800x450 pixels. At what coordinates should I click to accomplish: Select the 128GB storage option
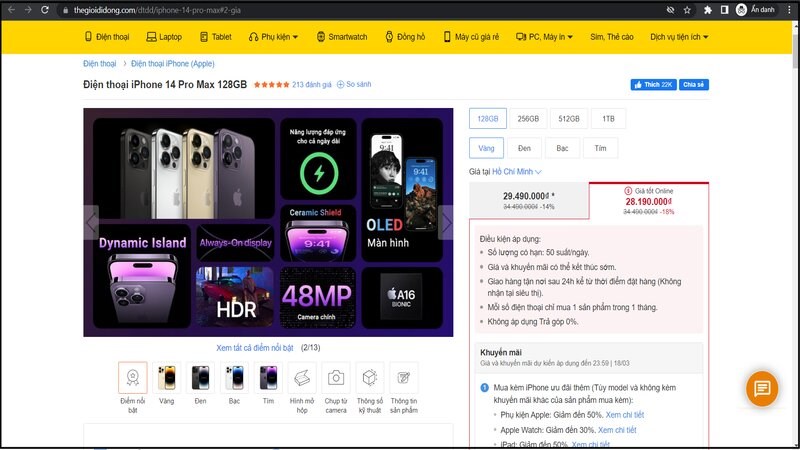488,118
